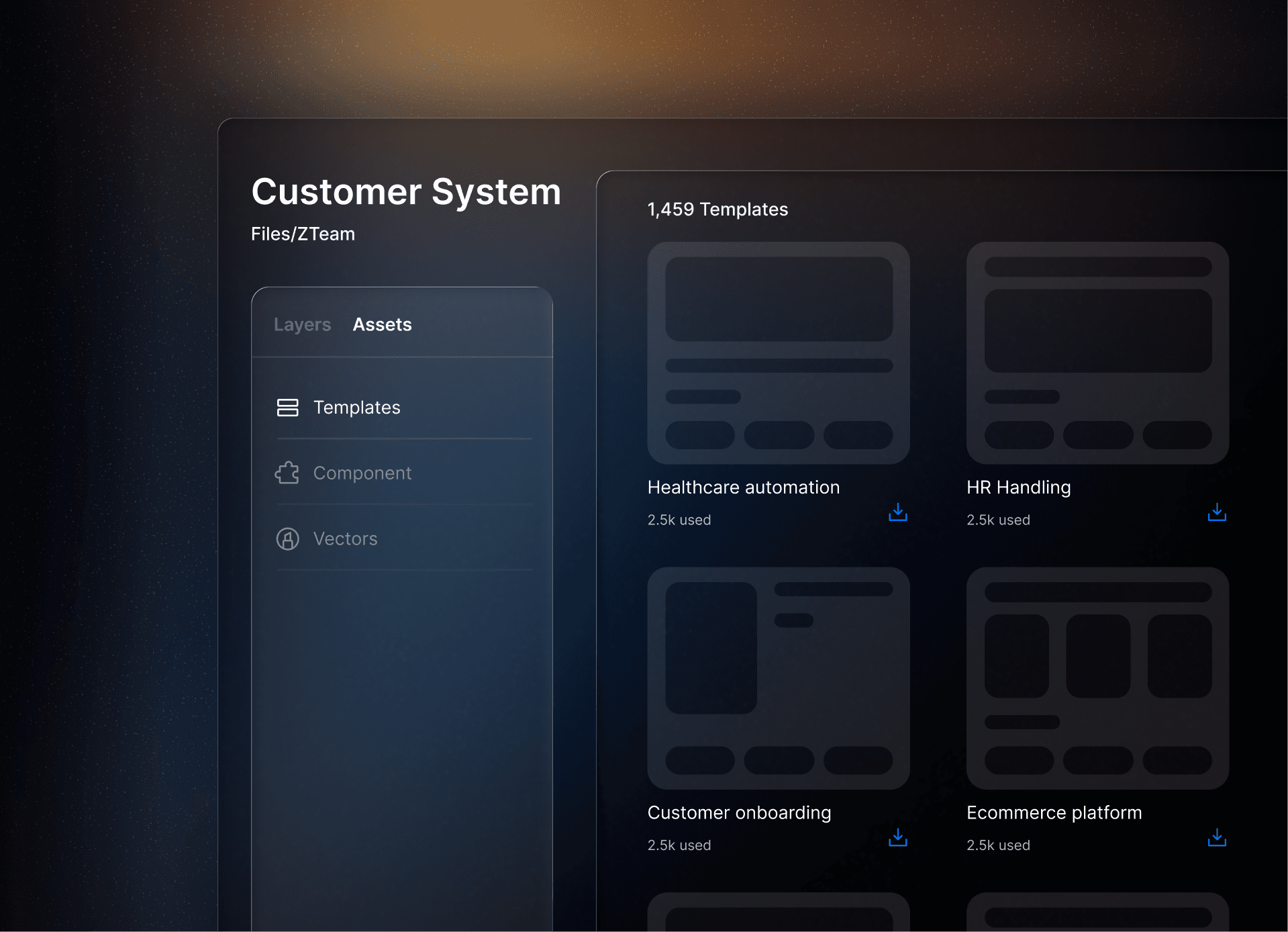Image resolution: width=1288 pixels, height=932 pixels.
Task: Click the Ecommerce platform title
Action: coord(1054,813)
